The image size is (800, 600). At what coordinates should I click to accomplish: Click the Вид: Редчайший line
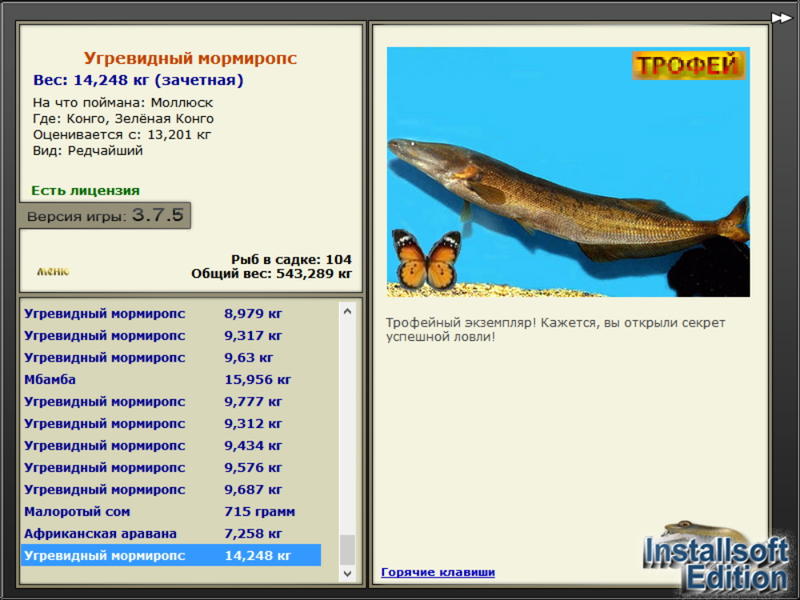click(x=88, y=151)
